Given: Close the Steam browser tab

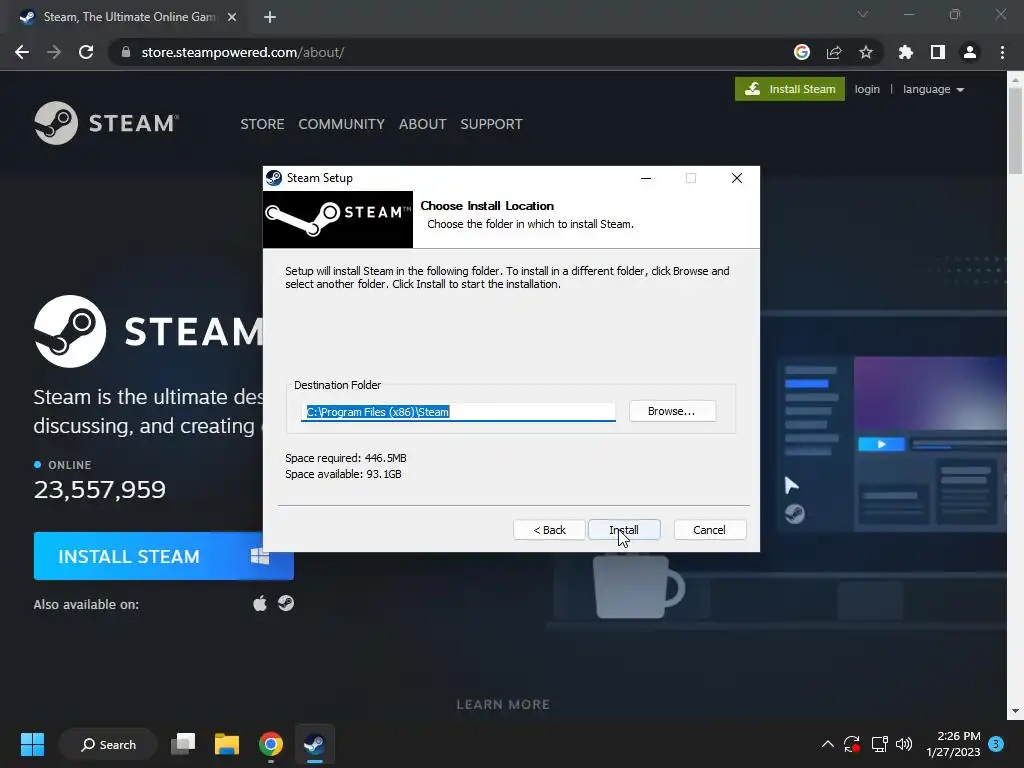Looking at the screenshot, I should (x=232, y=17).
